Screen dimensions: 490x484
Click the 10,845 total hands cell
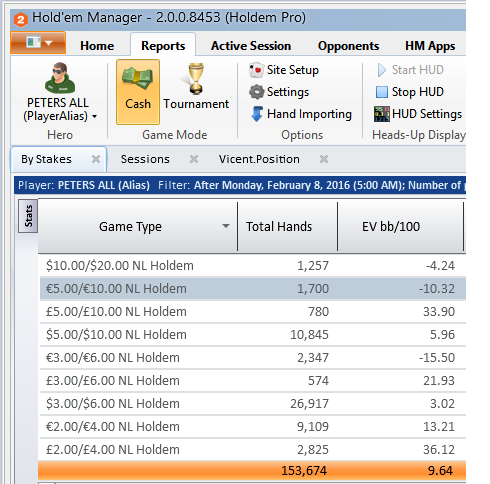pyautogui.click(x=309, y=335)
